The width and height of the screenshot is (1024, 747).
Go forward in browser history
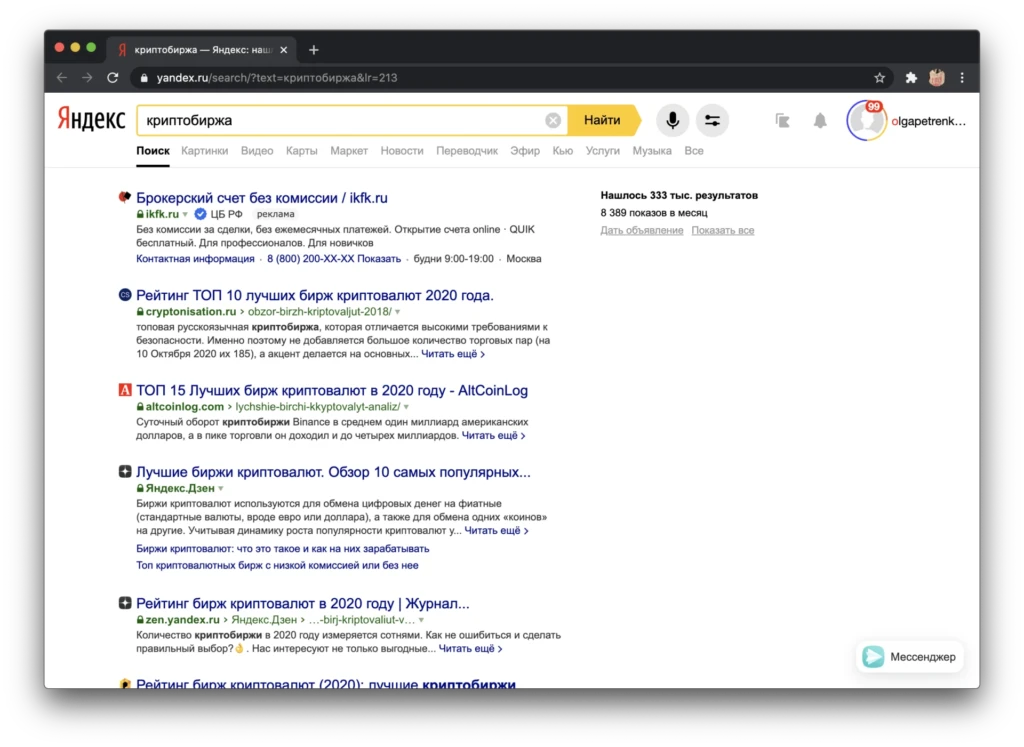88,78
